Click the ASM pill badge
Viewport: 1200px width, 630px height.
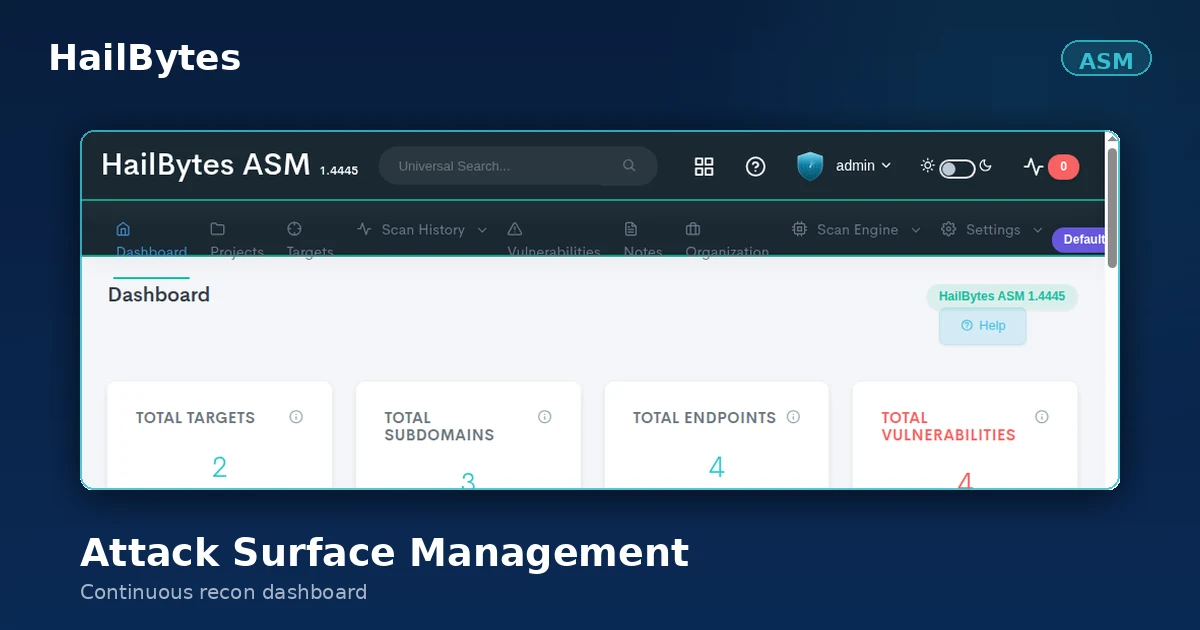1106,60
